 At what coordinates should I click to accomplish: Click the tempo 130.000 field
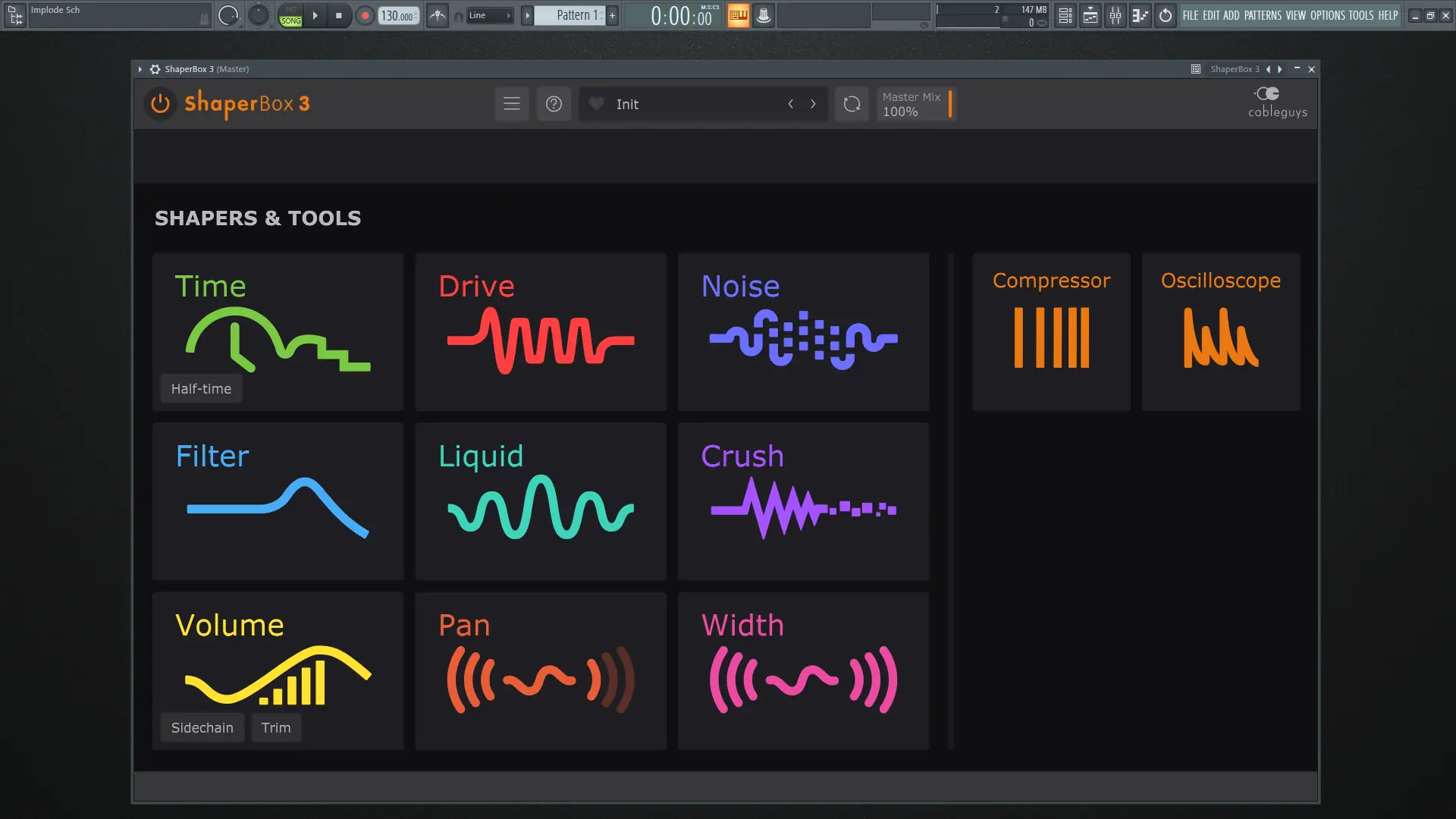(x=397, y=16)
